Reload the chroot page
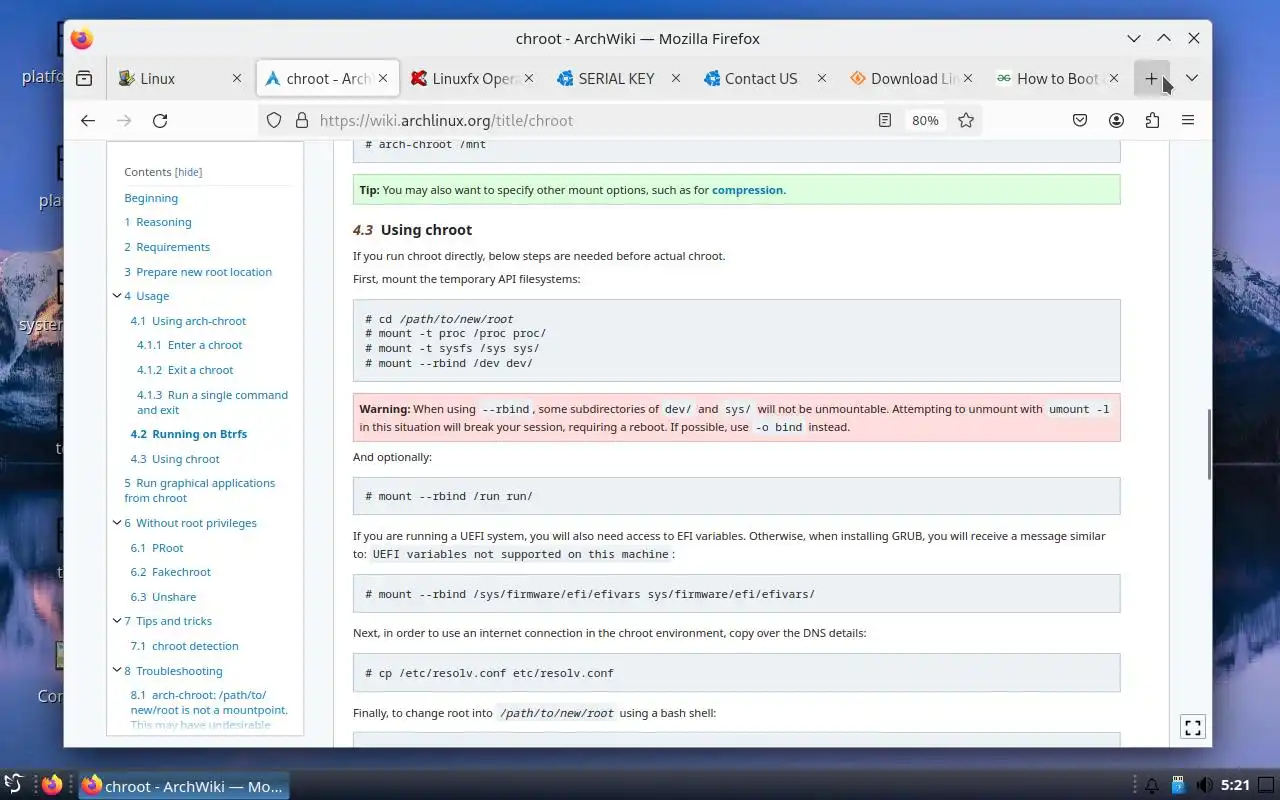This screenshot has height=800, width=1280. tap(160, 120)
